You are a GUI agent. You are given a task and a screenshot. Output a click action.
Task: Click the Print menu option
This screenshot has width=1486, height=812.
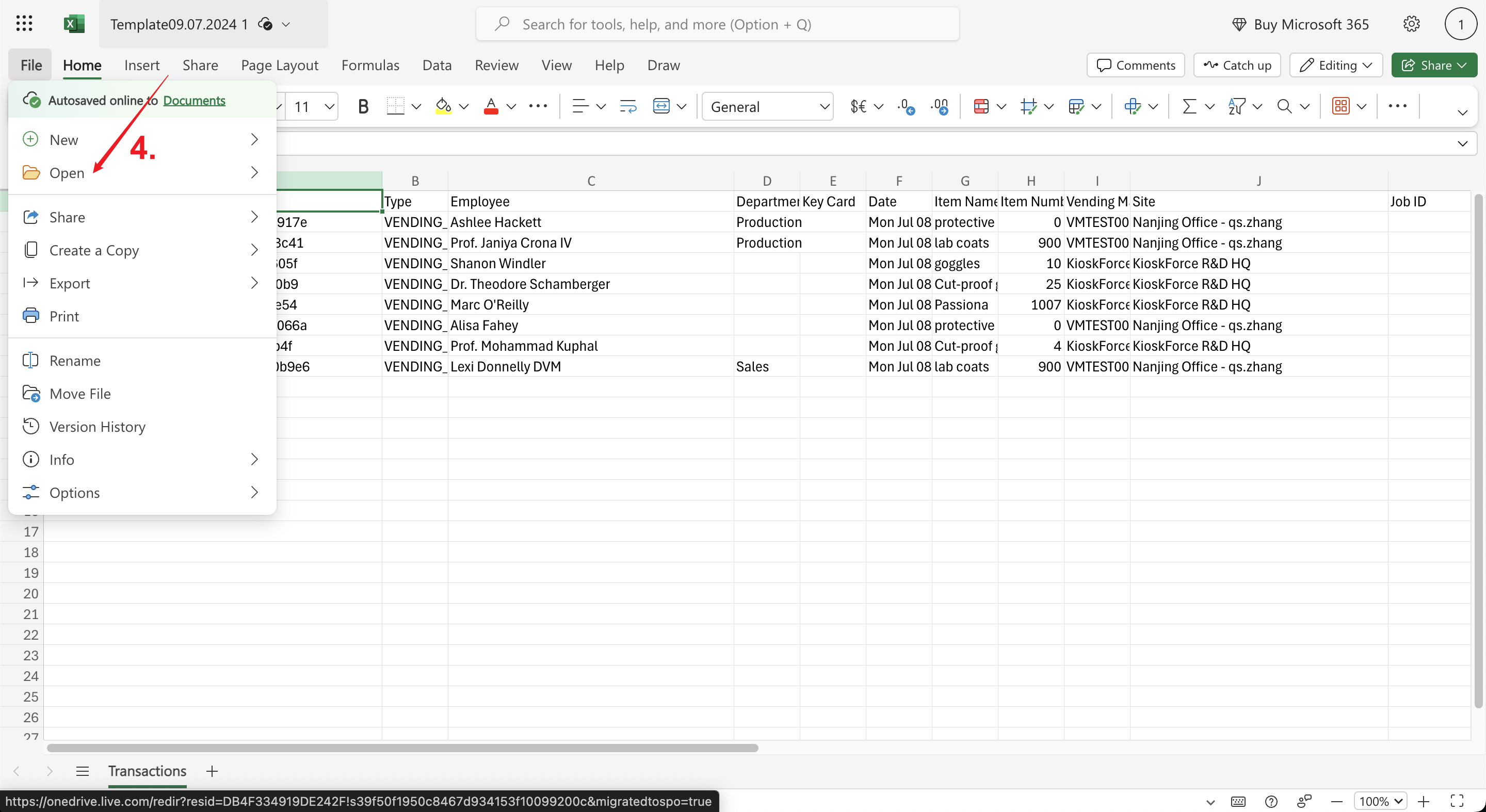pyautogui.click(x=64, y=316)
